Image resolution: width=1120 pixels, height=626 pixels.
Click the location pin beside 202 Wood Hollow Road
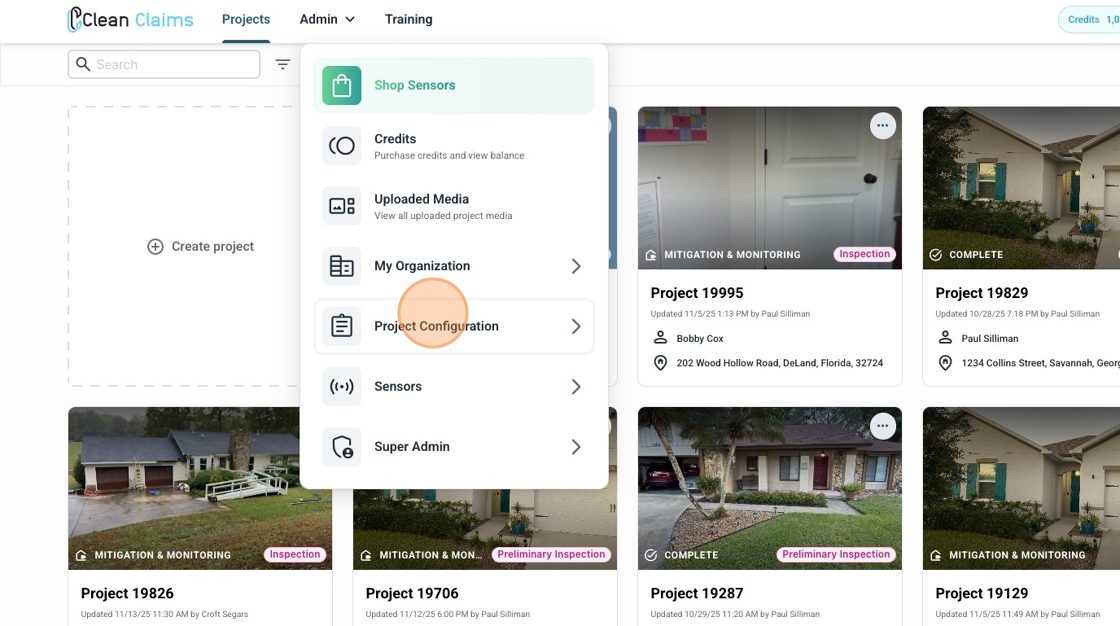660,363
